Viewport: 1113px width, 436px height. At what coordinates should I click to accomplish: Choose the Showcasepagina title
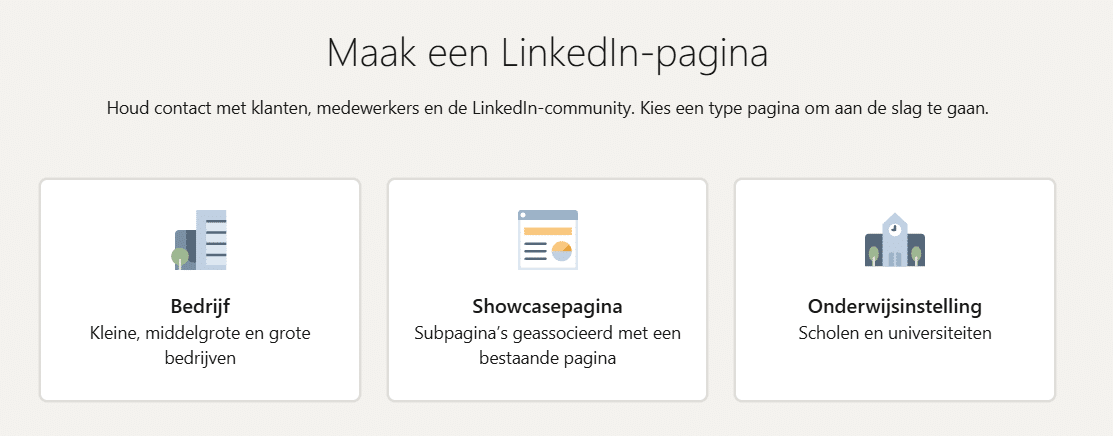tap(547, 306)
